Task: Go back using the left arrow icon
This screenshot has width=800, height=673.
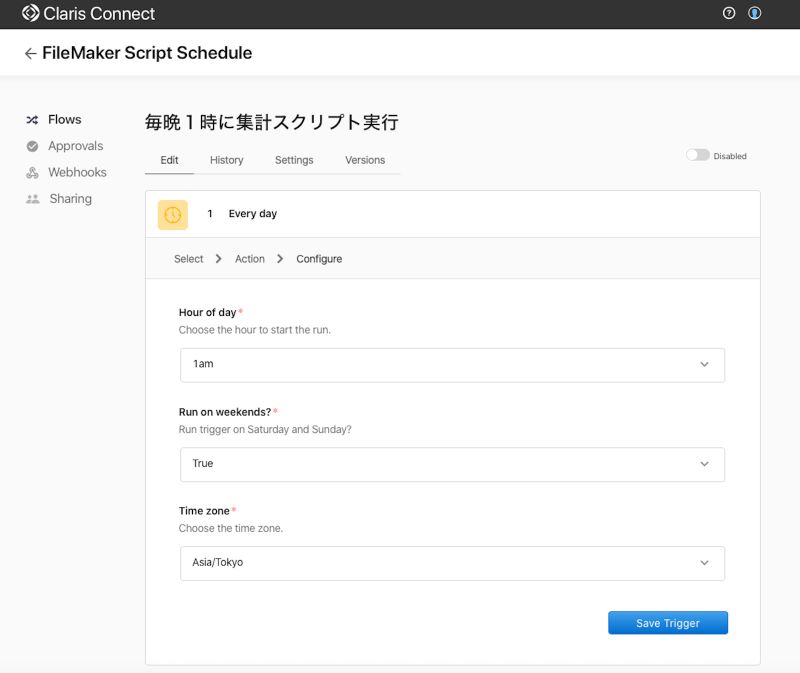Action: coord(30,53)
